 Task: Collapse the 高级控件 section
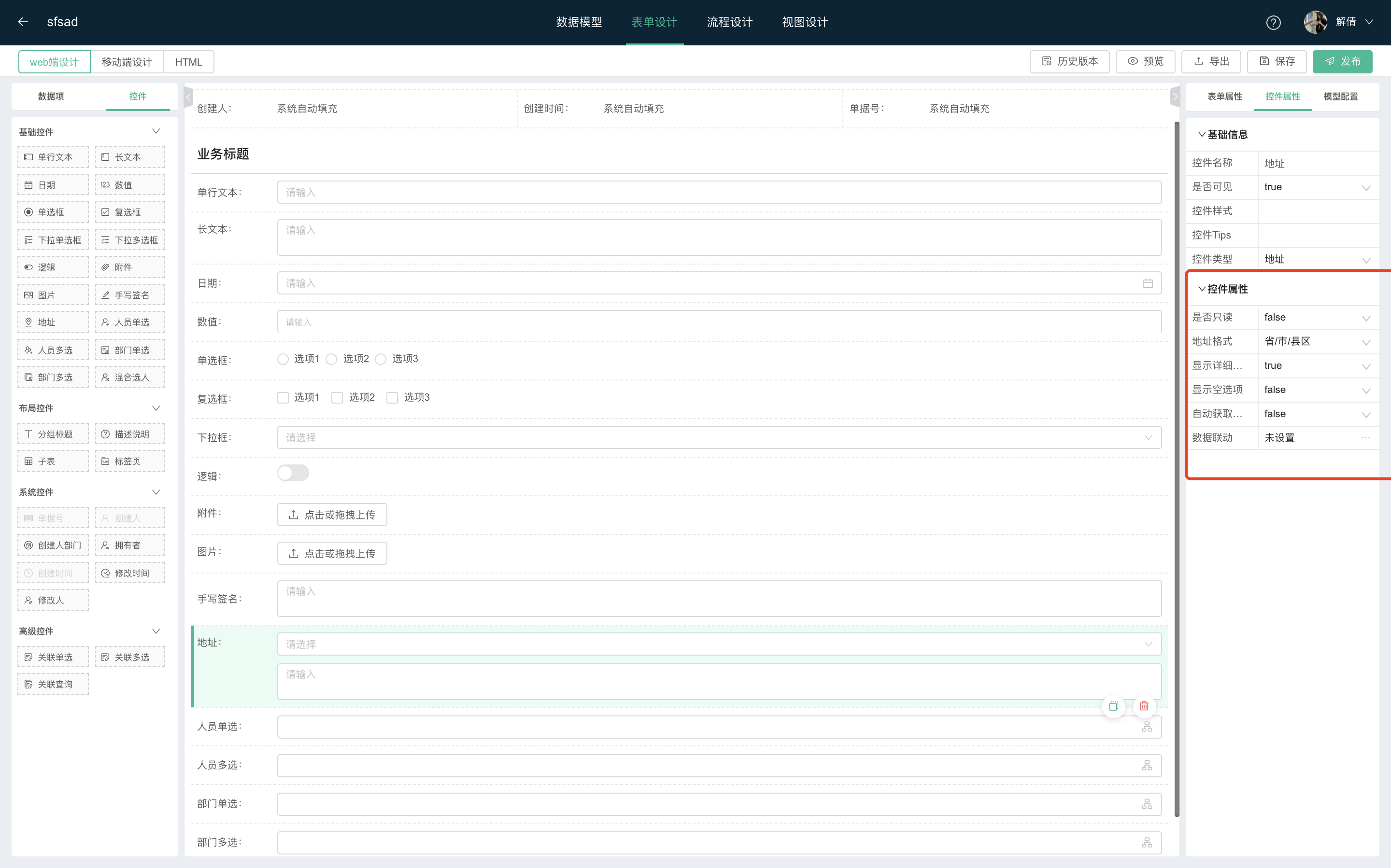156,631
